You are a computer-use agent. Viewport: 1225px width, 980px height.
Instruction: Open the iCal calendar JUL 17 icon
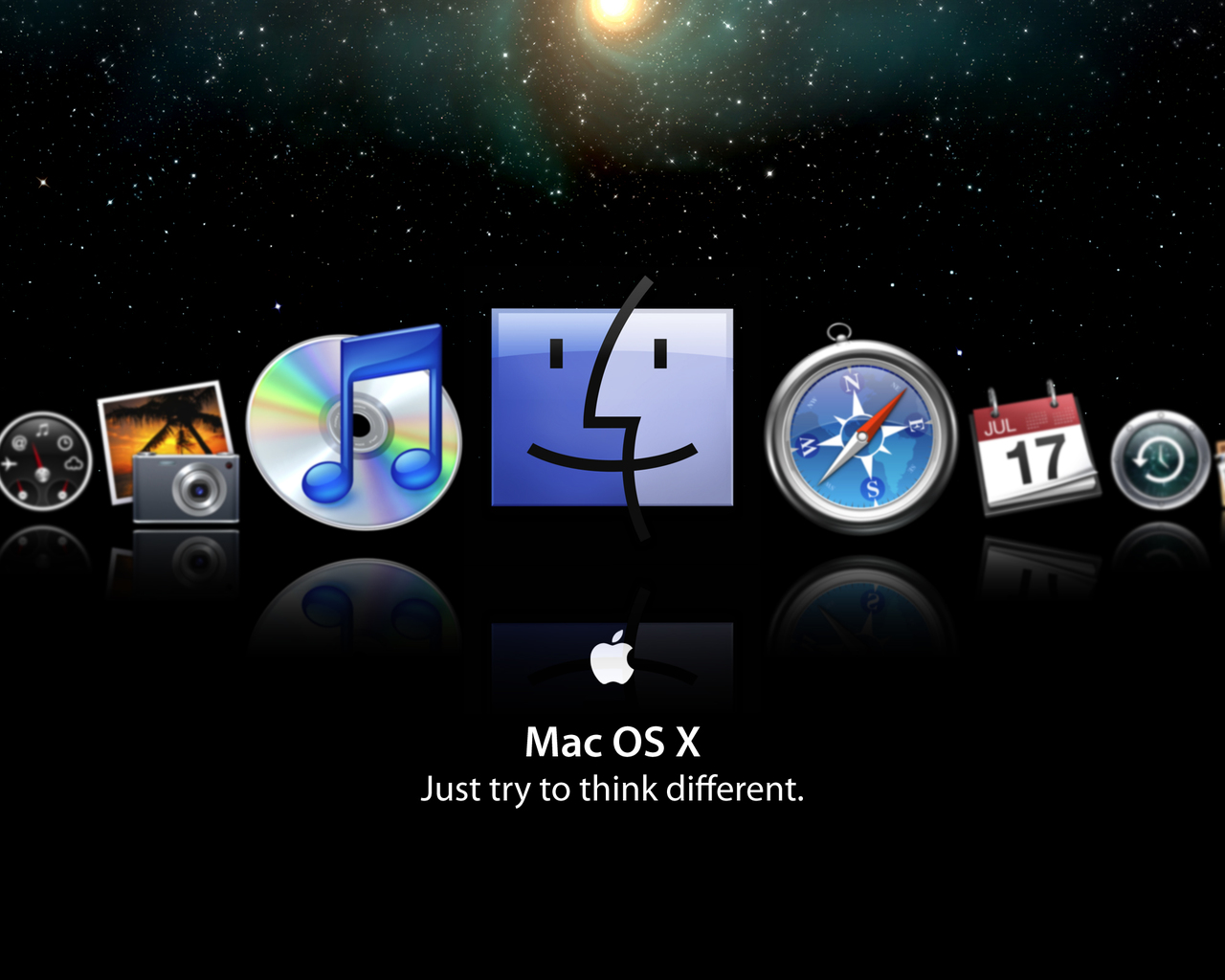tap(1035, 448)
